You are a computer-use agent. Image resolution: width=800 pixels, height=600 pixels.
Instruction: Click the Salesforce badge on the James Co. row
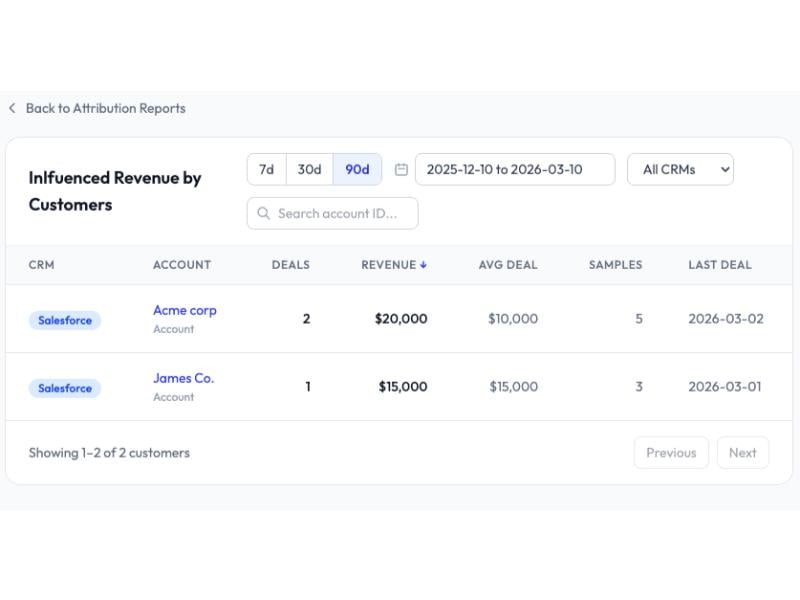coord(64,388)
